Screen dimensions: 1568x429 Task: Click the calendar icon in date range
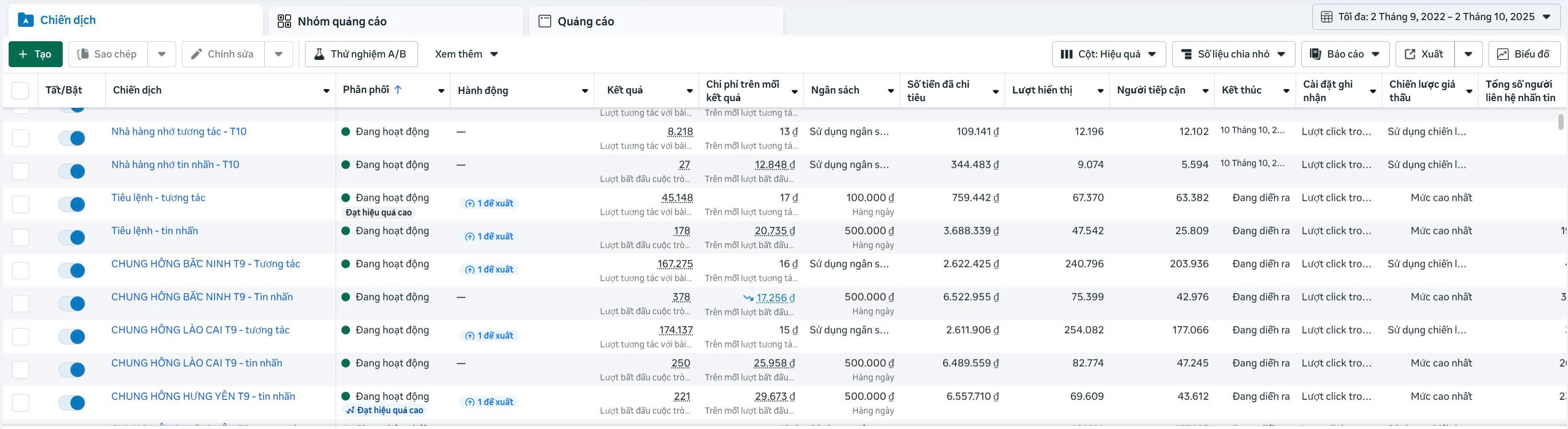coord(1326,17)
